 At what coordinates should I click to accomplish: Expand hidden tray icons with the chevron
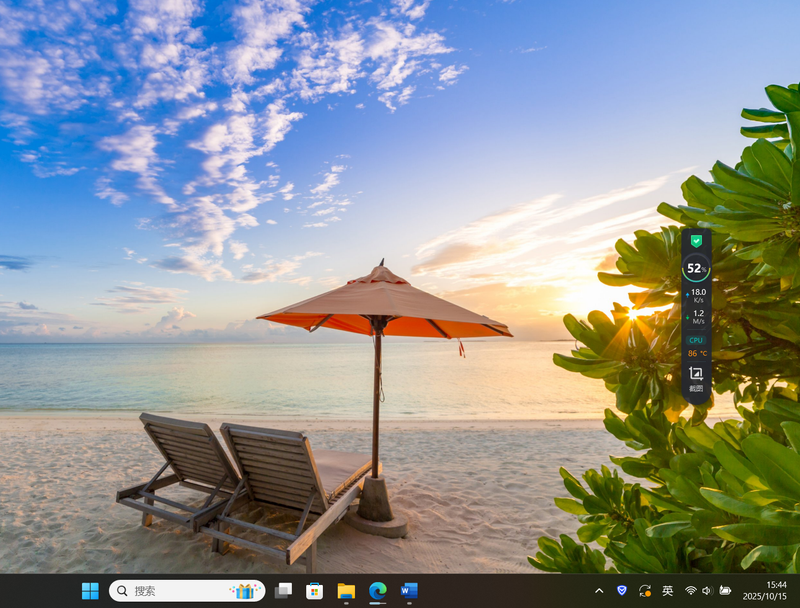point(599,590)
